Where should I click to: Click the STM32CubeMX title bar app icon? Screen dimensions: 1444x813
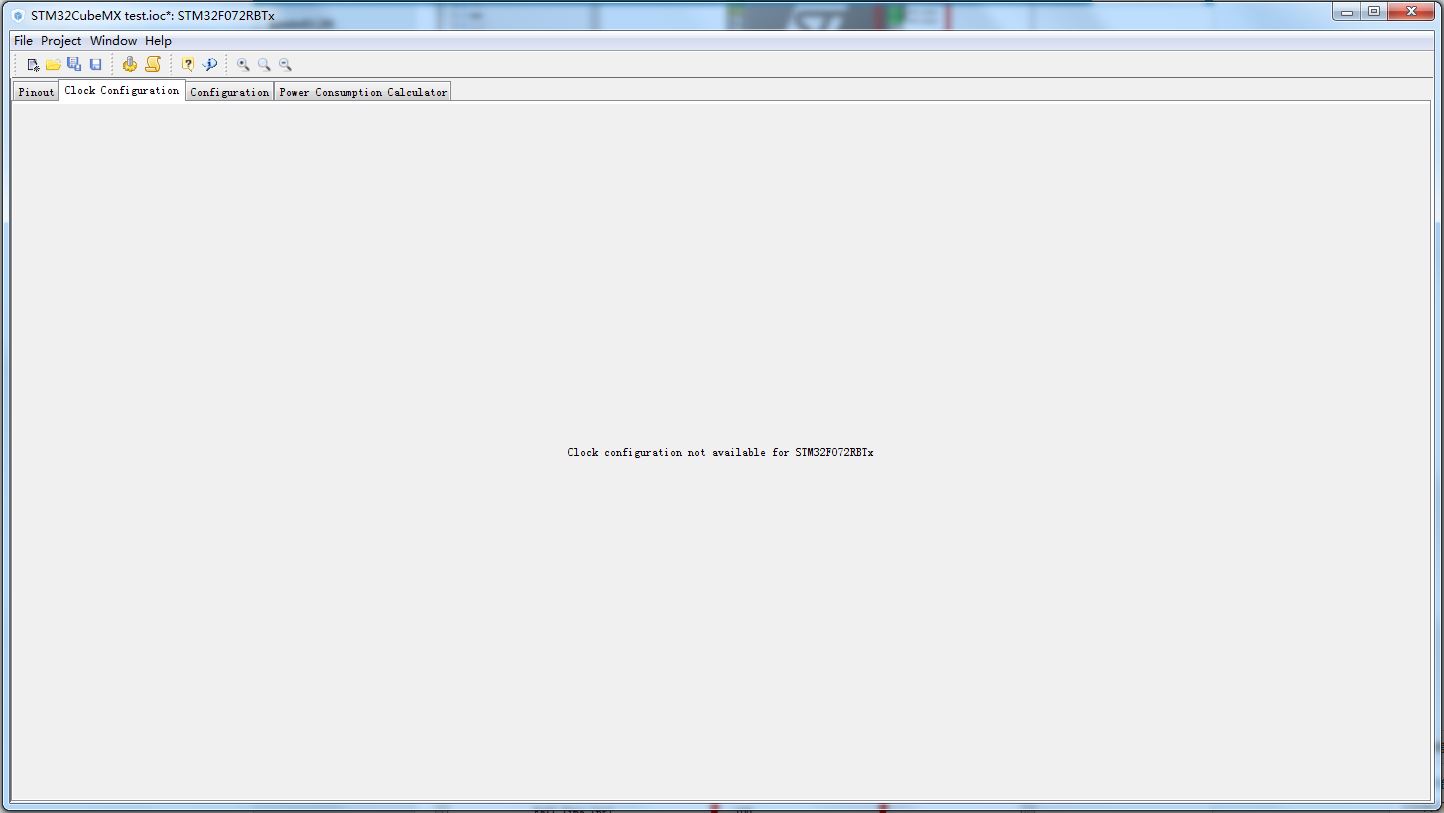click(18, 16)
